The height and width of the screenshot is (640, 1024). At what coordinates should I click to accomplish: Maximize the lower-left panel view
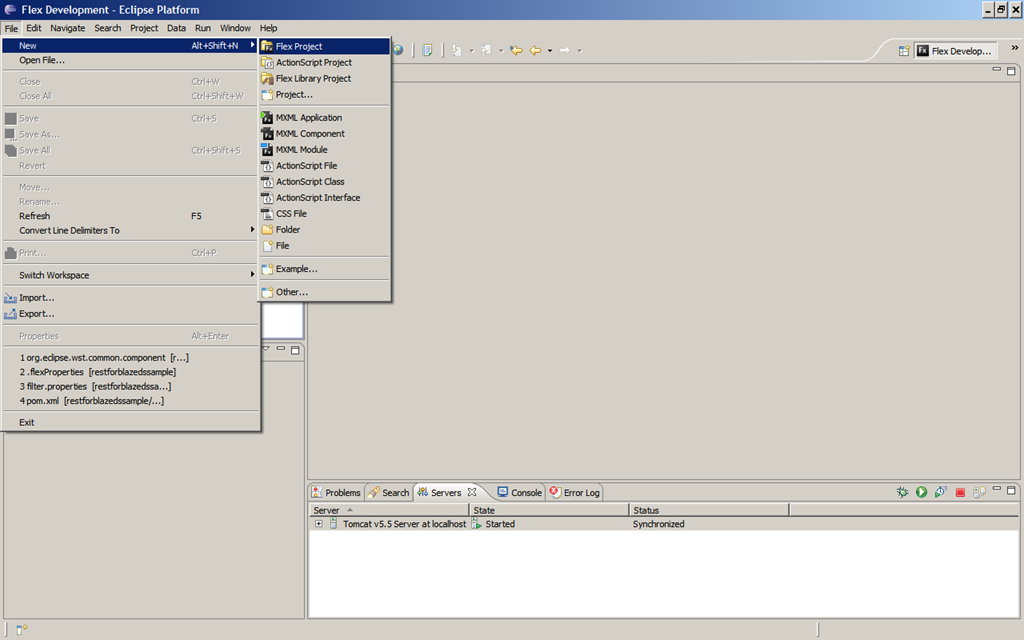(295, 350)
